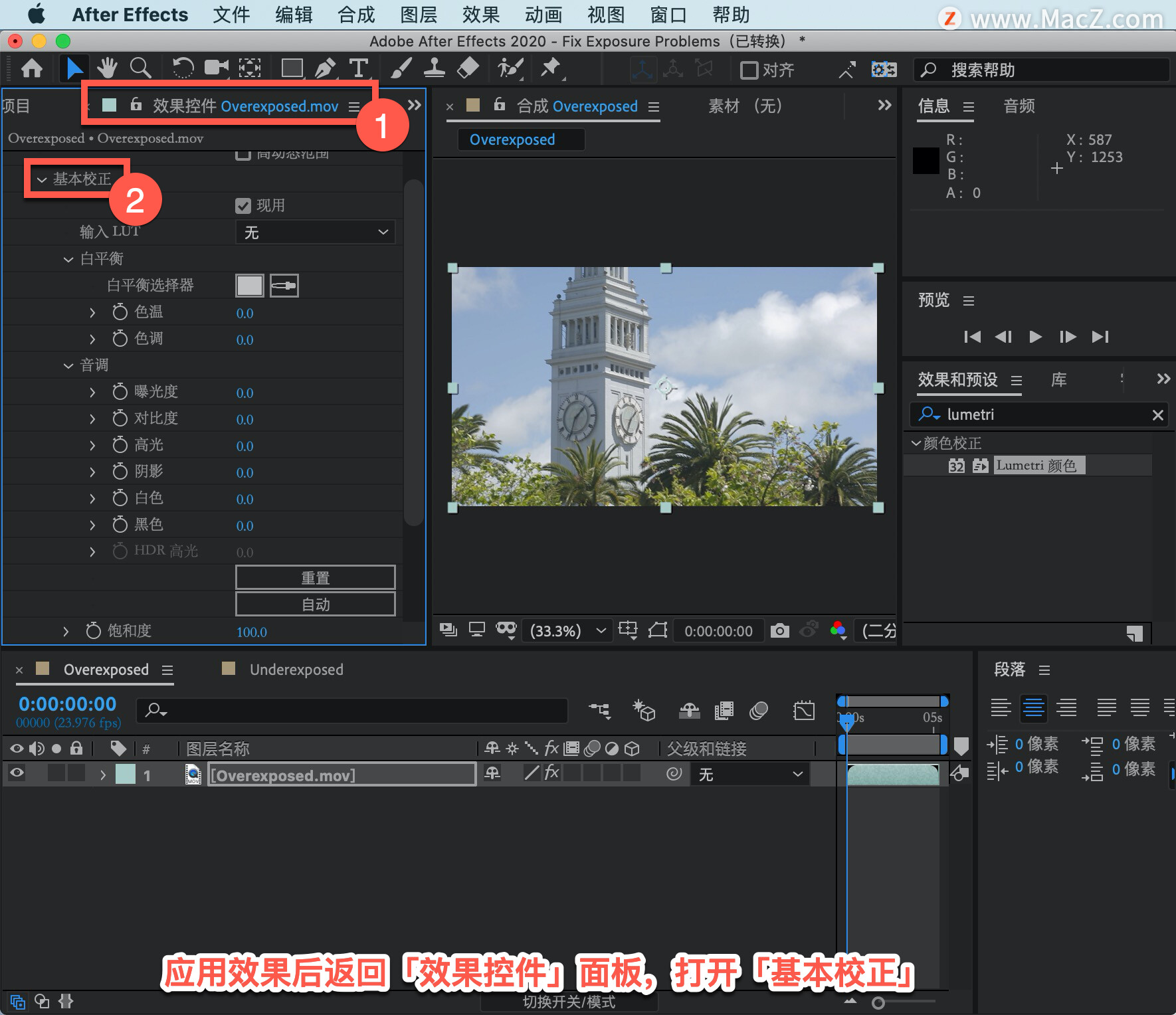
Task: Select the Type tool
Action: click(359, 68)
